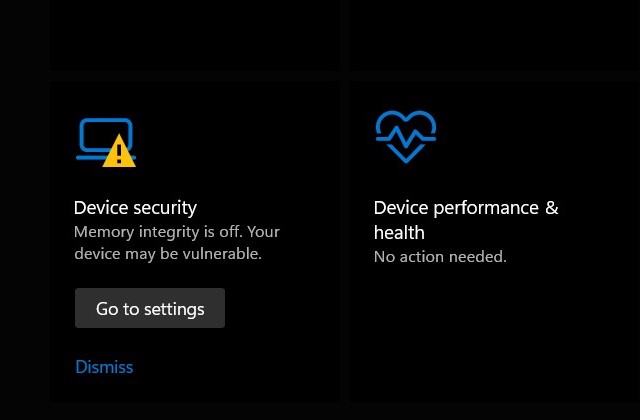Viewport: 640px width, 420px height.
Task: Dismiss the Device security warning
Action: (104, 367)
